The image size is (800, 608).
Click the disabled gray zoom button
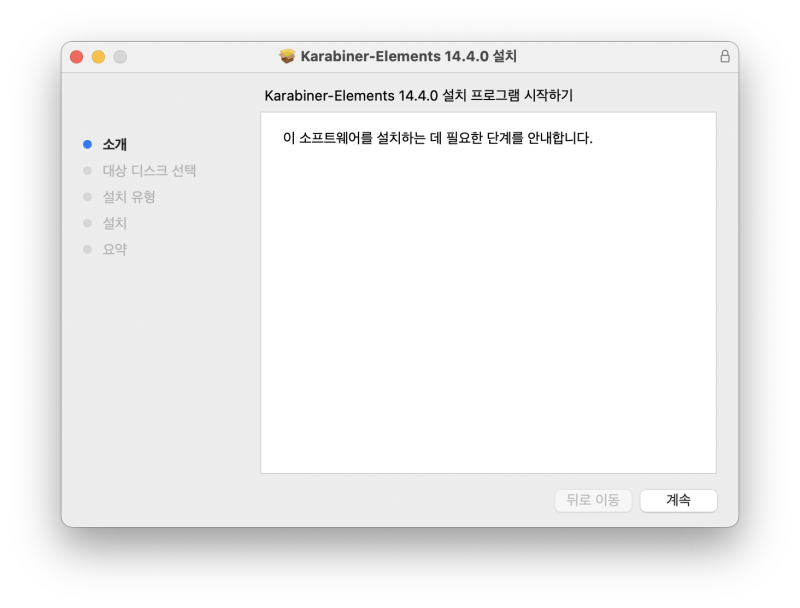pyautogui.click(x=120, y=57)
